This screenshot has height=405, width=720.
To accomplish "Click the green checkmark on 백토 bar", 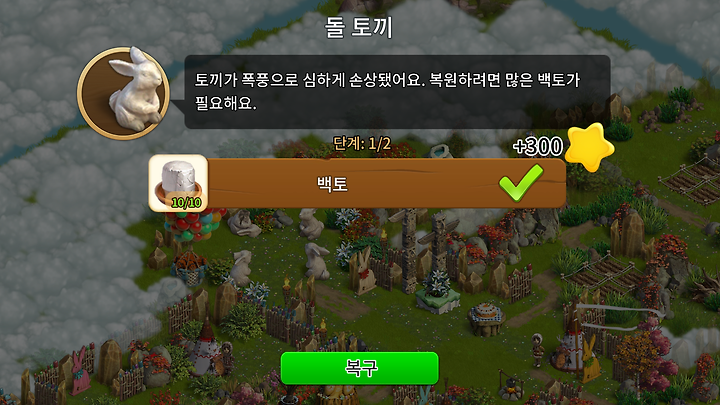I will (x=521, y=182).
